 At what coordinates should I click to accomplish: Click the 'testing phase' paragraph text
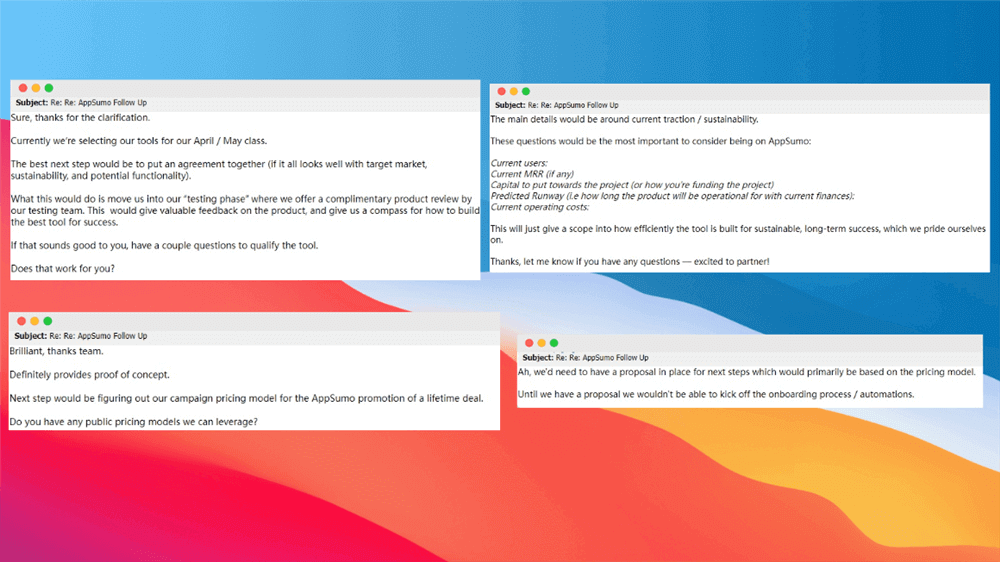coord(245,211)
